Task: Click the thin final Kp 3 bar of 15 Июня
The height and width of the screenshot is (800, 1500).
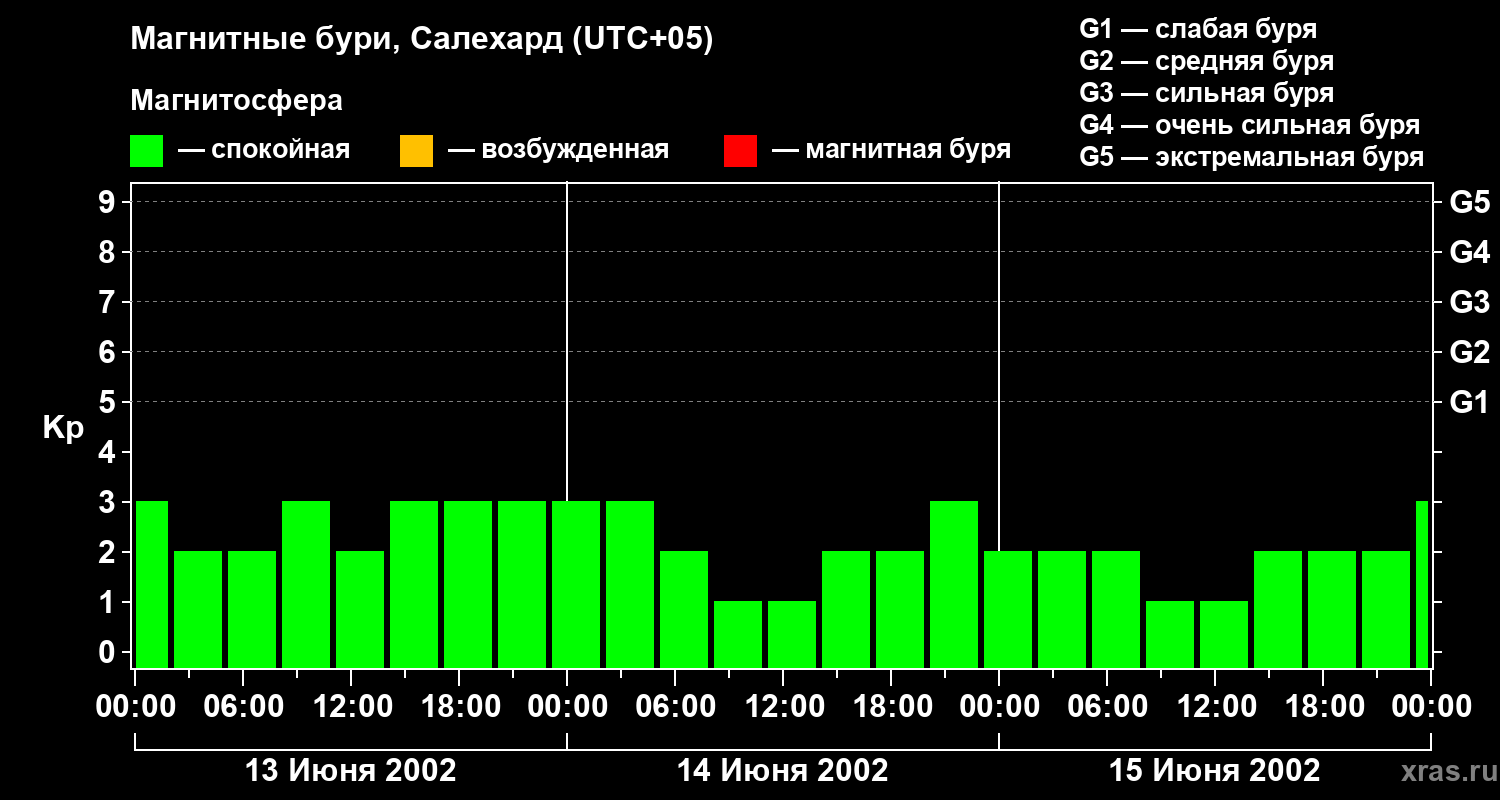Action: point(1422,584)
